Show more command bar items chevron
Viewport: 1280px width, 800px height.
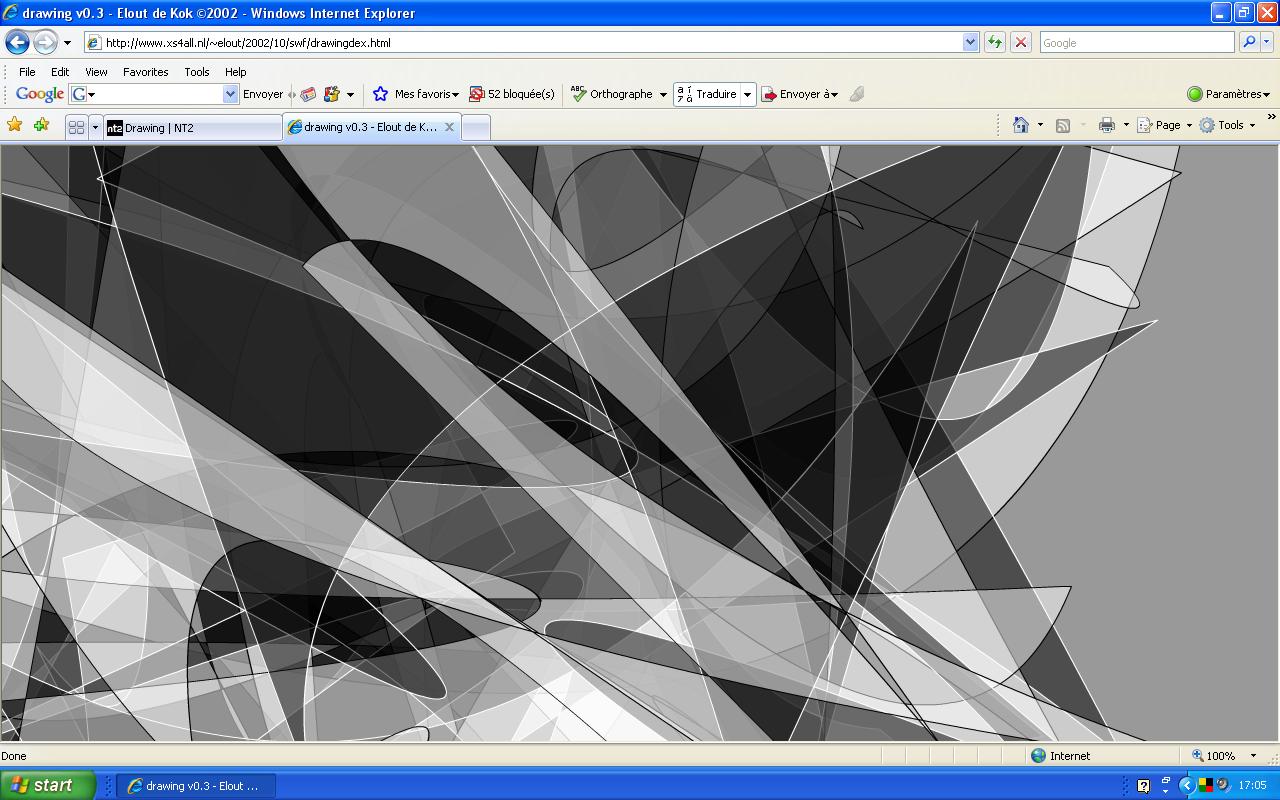pos(1272,117)
